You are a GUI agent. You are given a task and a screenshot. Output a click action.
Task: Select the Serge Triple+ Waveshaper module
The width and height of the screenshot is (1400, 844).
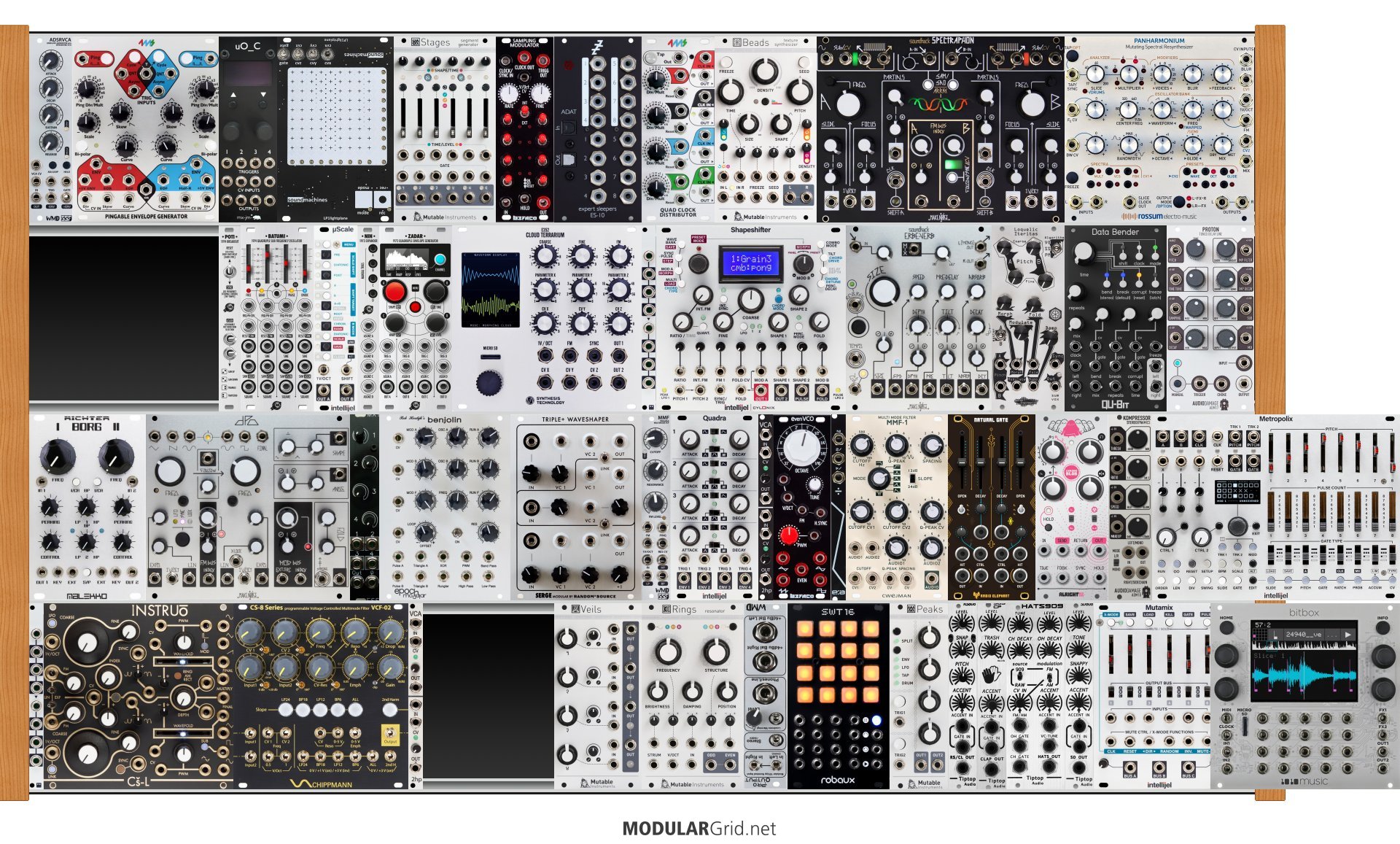click(x=576, y=507)
